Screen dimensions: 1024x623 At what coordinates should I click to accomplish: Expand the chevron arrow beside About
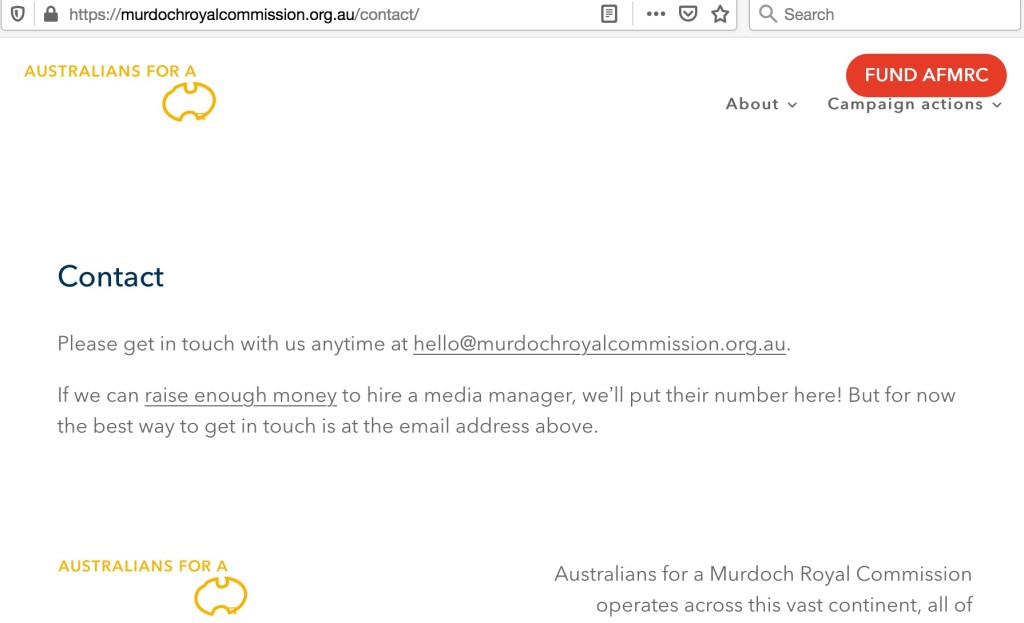(793, 105)
